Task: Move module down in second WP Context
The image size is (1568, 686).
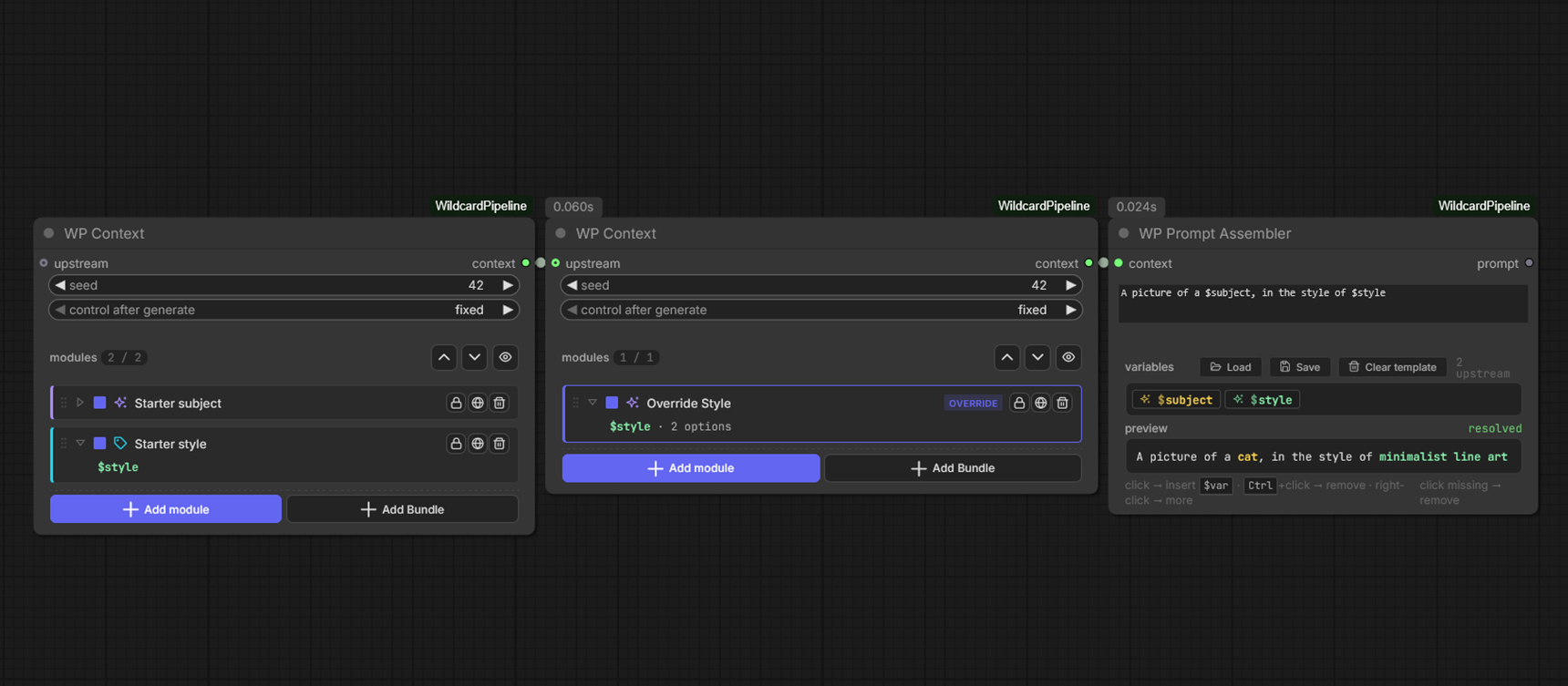Action: pyautogui.click(x=1038, y=357)
